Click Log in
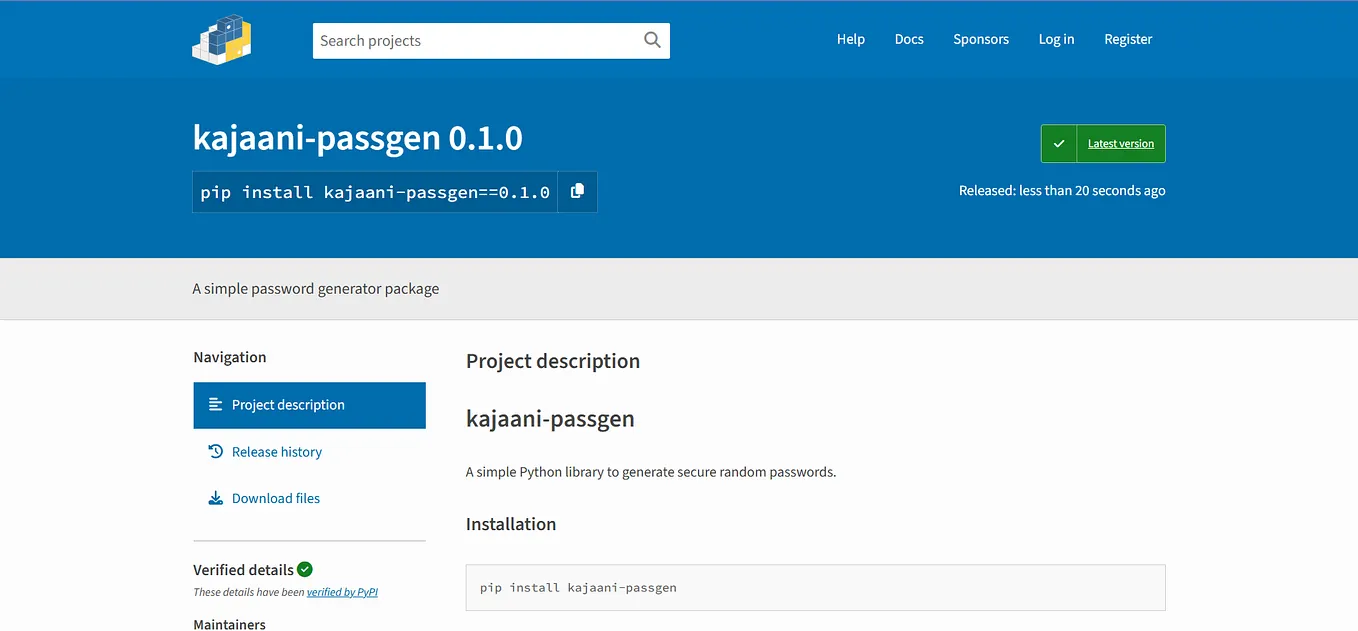Screen dimensions: 1358x631 click(1056, 39)
